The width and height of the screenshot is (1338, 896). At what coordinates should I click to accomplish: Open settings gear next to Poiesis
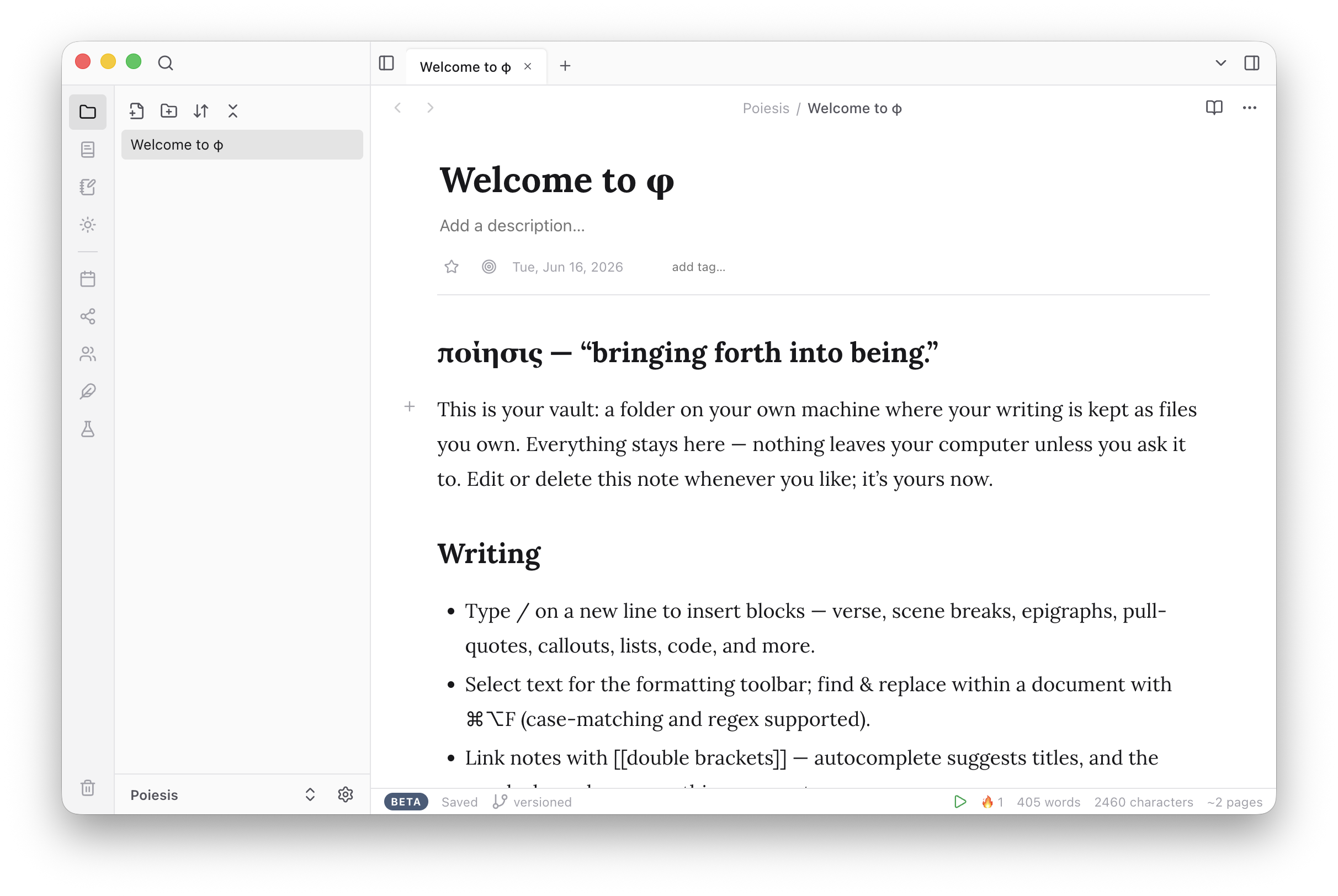[345, 795]
